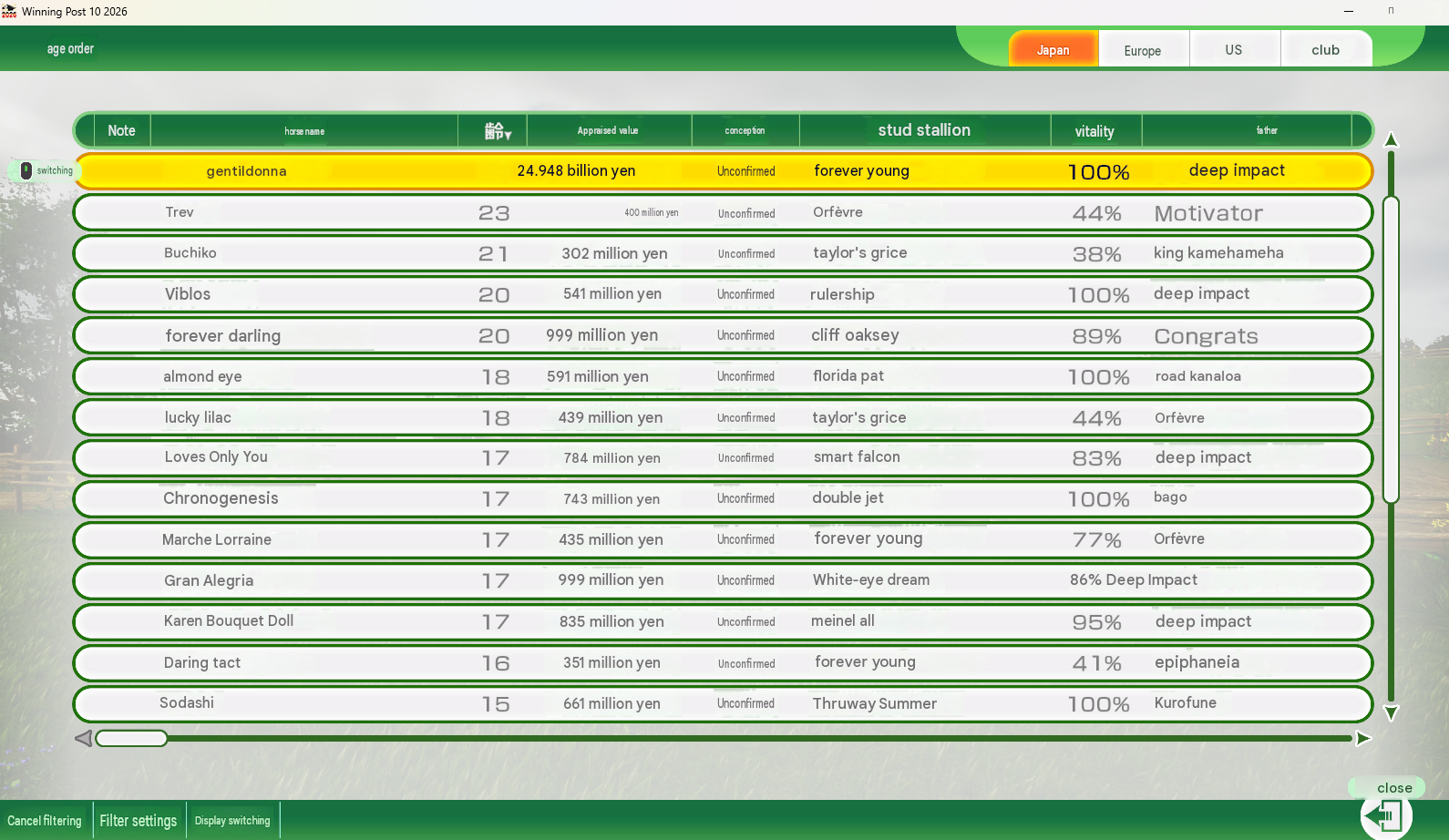The image size is (1449, 840).
Task: Select the Karen Bouquet Doll row
Action: (x=723, y=622)
